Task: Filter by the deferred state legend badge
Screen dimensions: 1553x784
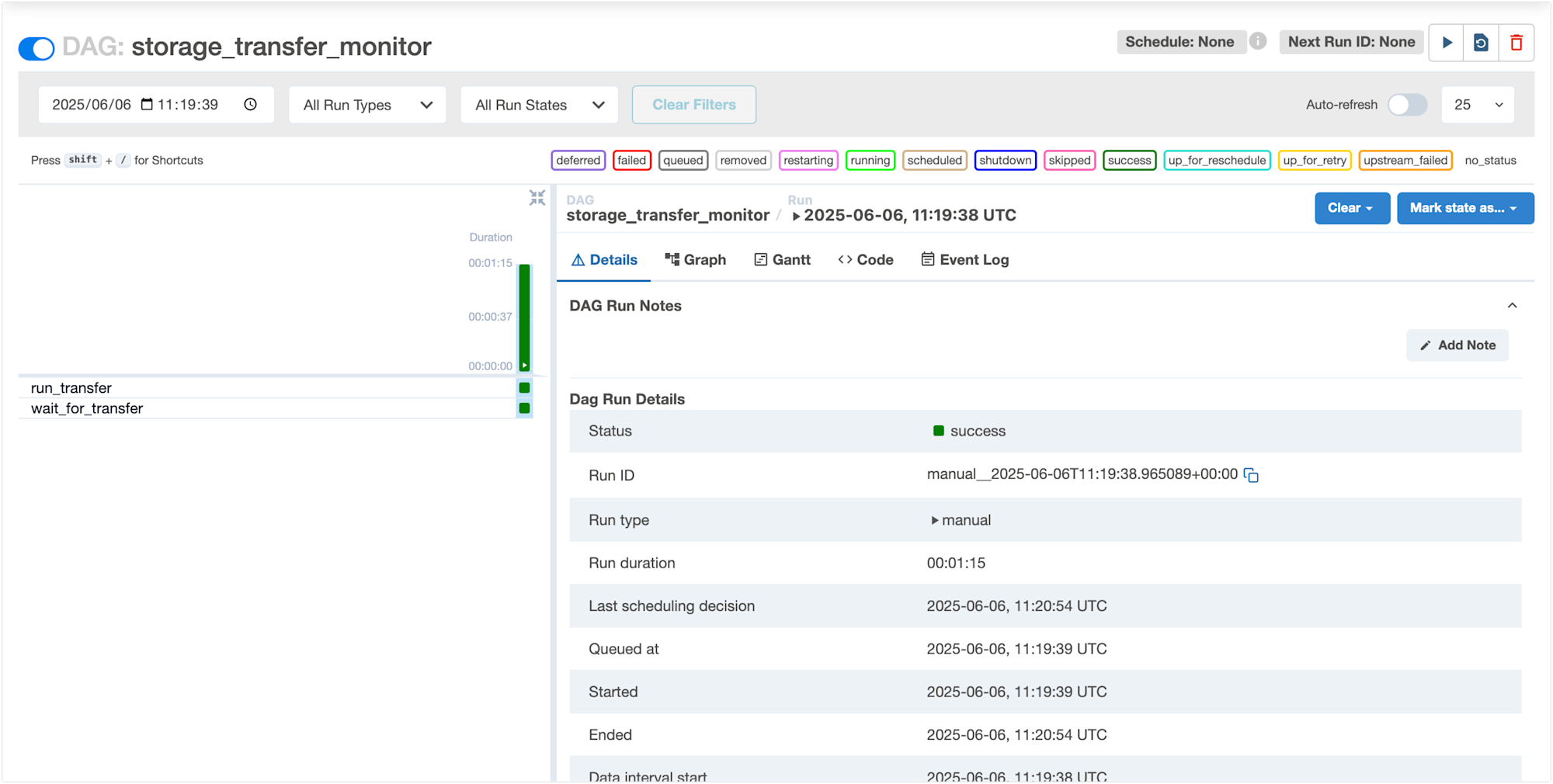Action: 578,161
